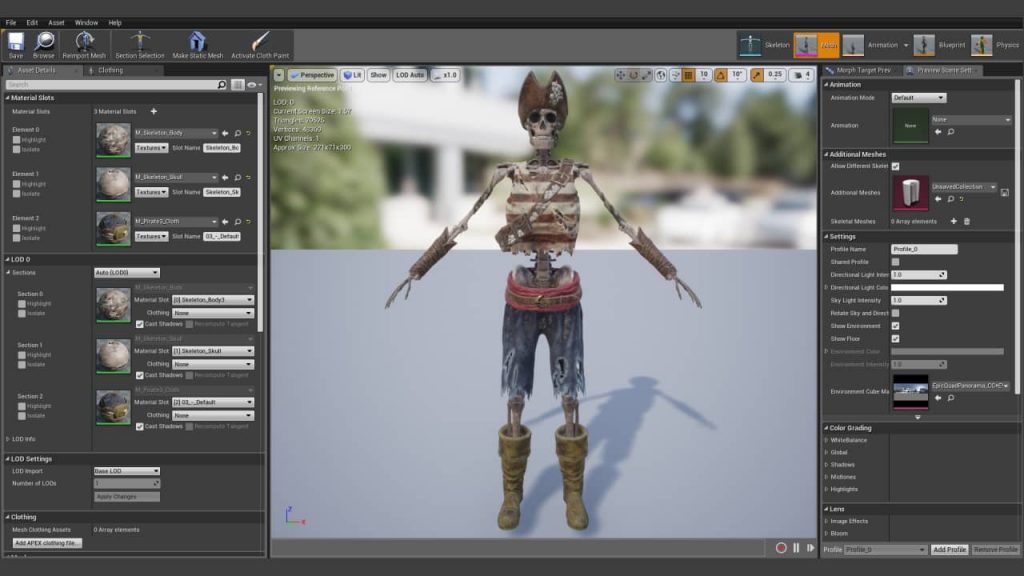Image resolution: width=1024 pixels, height=576 pixels.
Task: Select the translate gizmo in the viewport toolbar
Action: [x=620, y=75]
